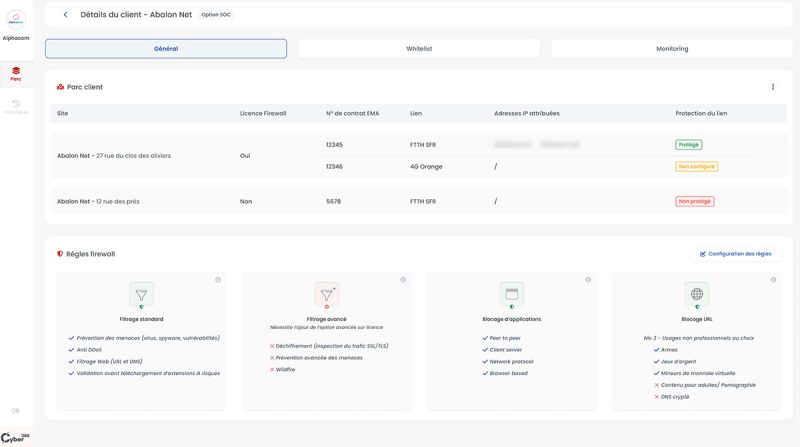
Task: Click the blurred IP addresses cell
Action: [536, 145]
